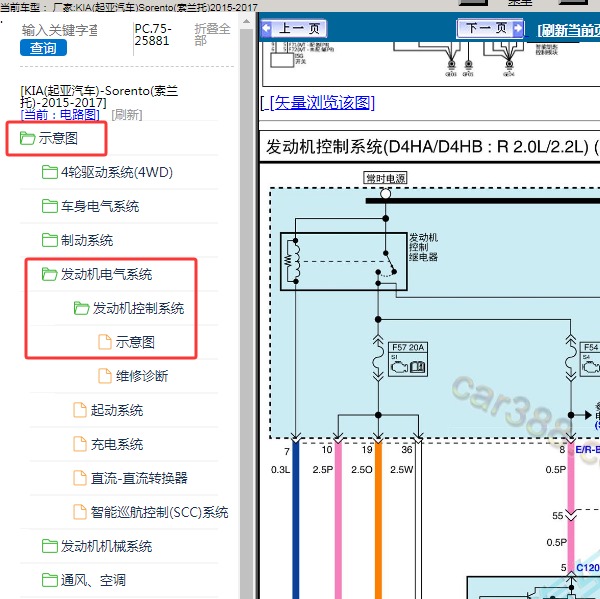
Task: Expand the 发动机机械系统 folder
Action: [106, 546]
